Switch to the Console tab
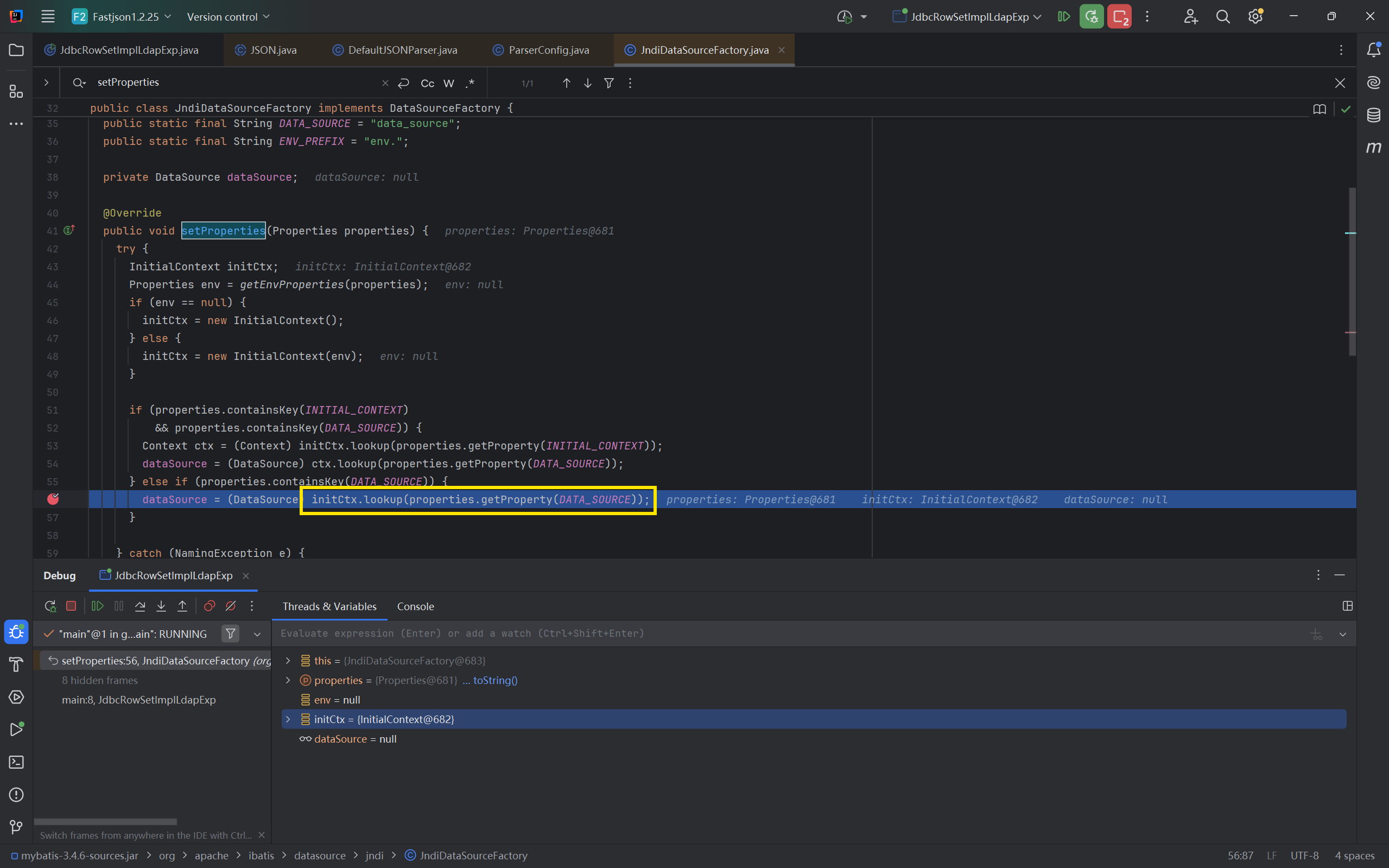Viewport: 1389px width, 868px height. coord(416,606)
